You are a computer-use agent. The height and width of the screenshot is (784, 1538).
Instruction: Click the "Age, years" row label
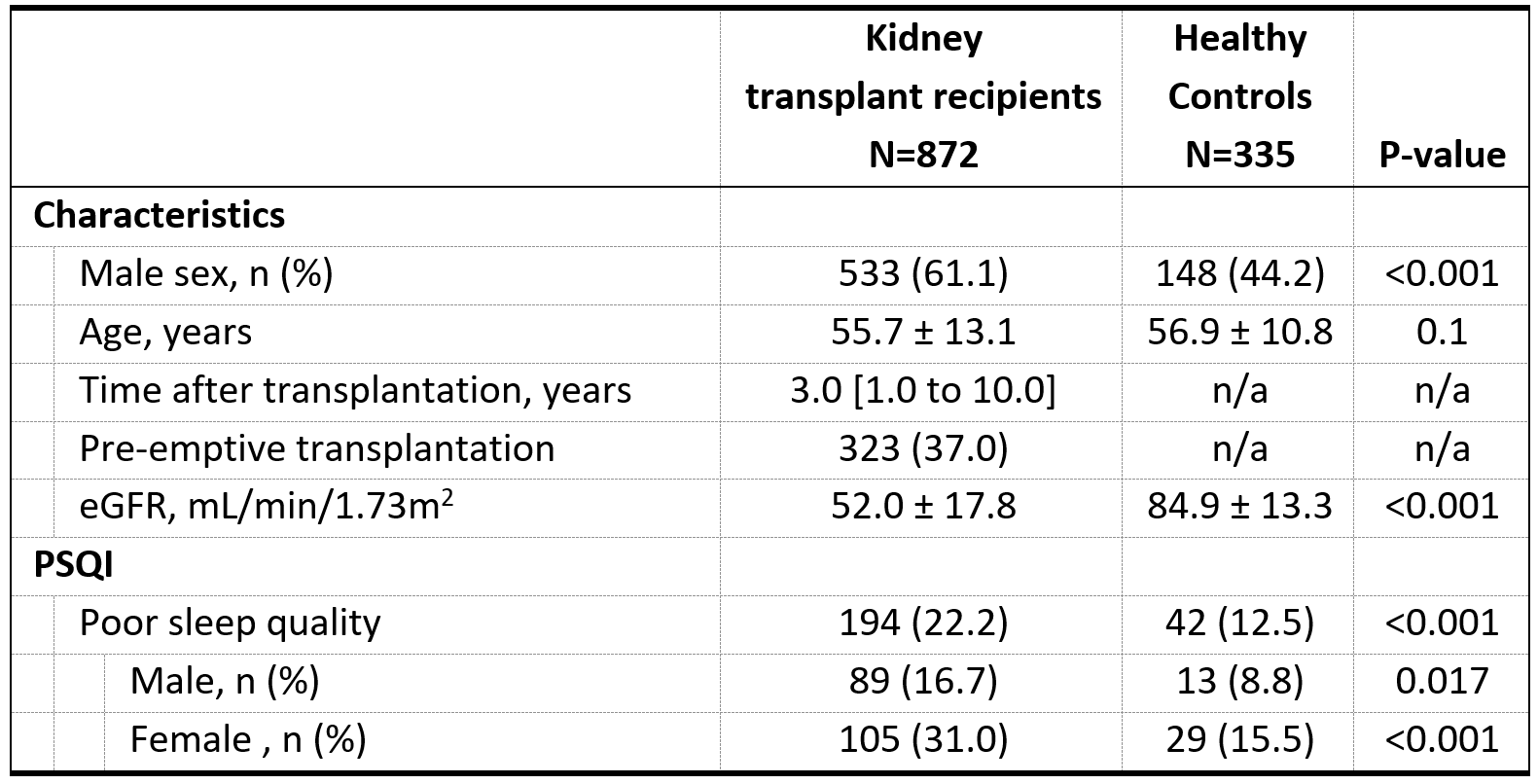tap(165, 332)
